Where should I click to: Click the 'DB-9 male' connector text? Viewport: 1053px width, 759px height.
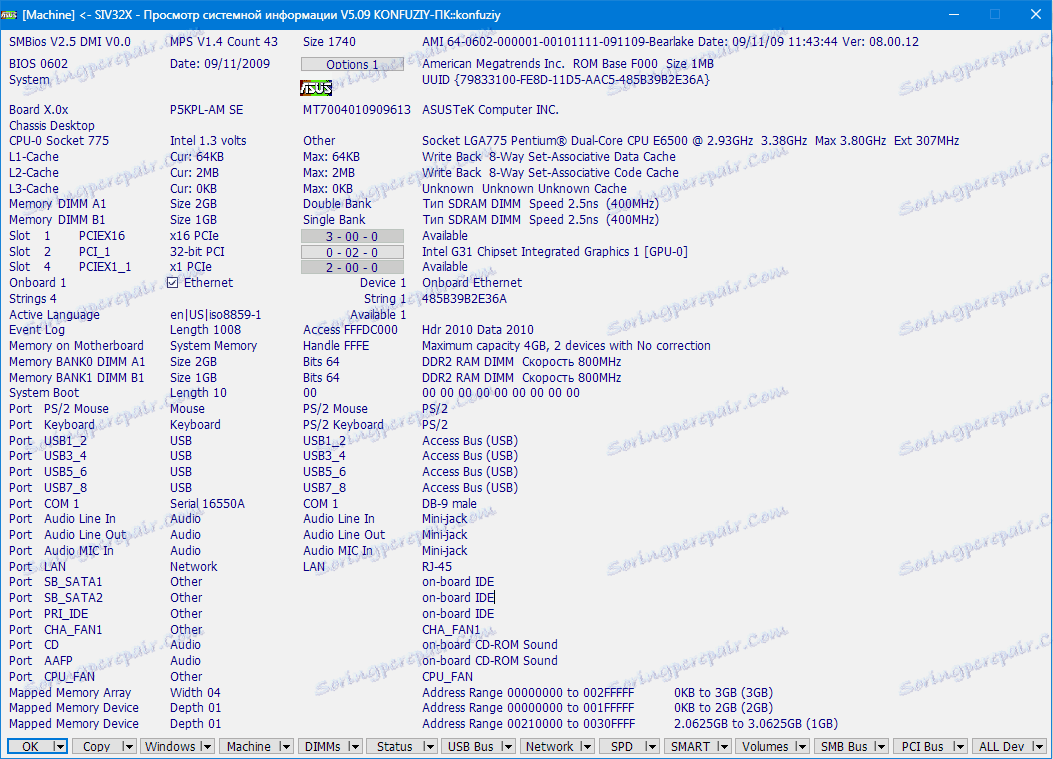pyautogui.click(x=449, y=504)
